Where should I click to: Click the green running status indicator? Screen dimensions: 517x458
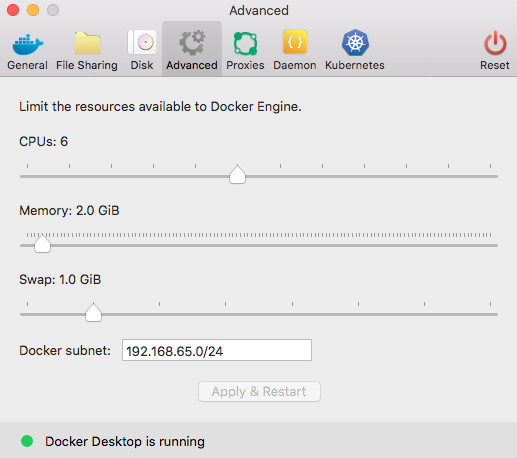(x=27, y=441)
